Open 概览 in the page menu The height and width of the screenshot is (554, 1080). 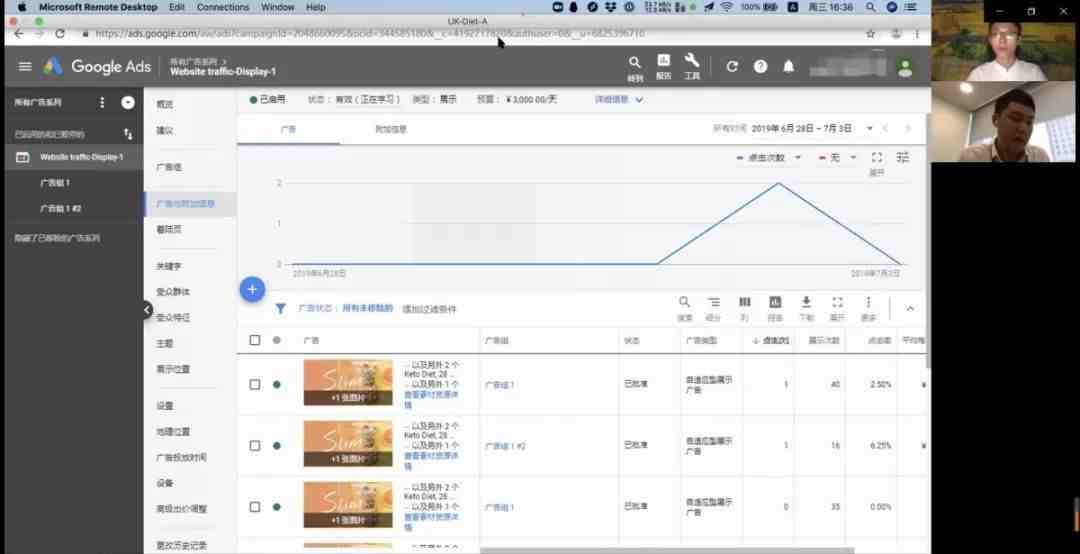[x=165, y=104]
